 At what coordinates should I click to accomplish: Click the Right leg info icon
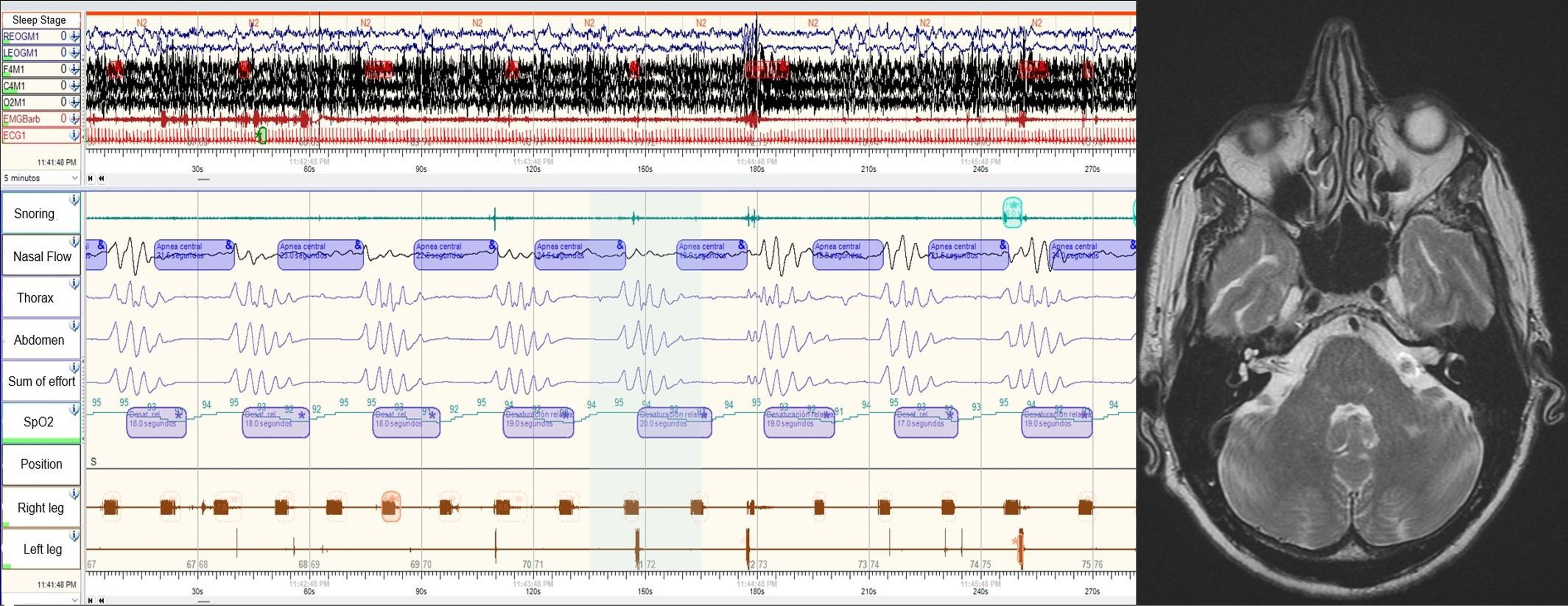click(74, 494)
